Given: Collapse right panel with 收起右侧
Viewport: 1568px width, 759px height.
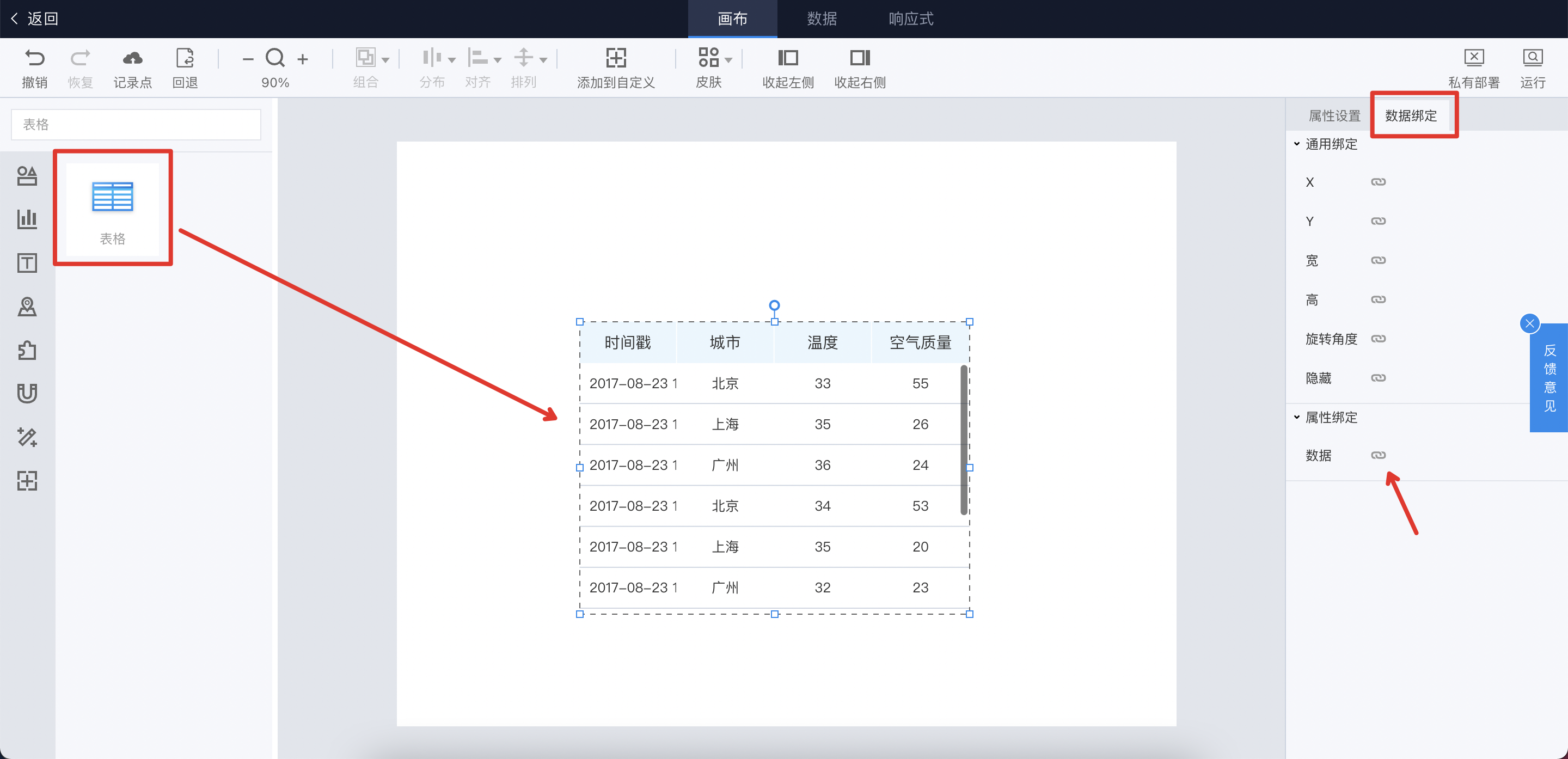Looking at the screenshot, I should [860, 58].
